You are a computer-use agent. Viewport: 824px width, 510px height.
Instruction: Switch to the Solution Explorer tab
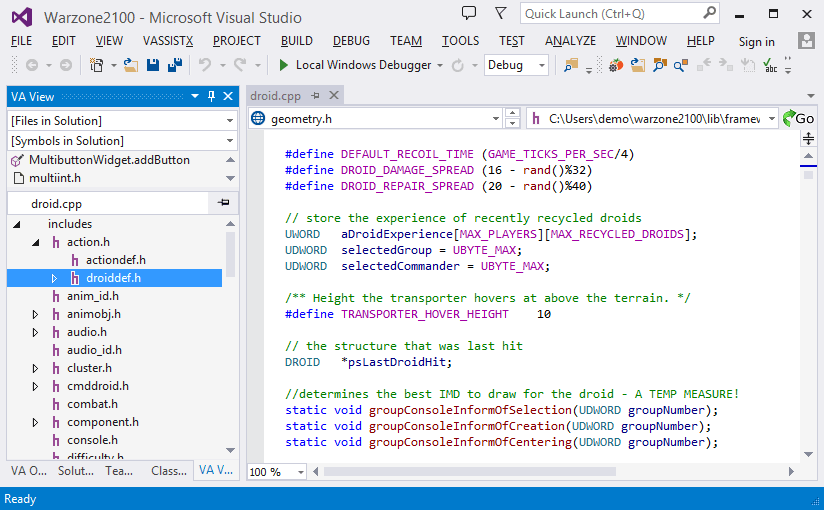pyautogui.click(x=76, y=471)
